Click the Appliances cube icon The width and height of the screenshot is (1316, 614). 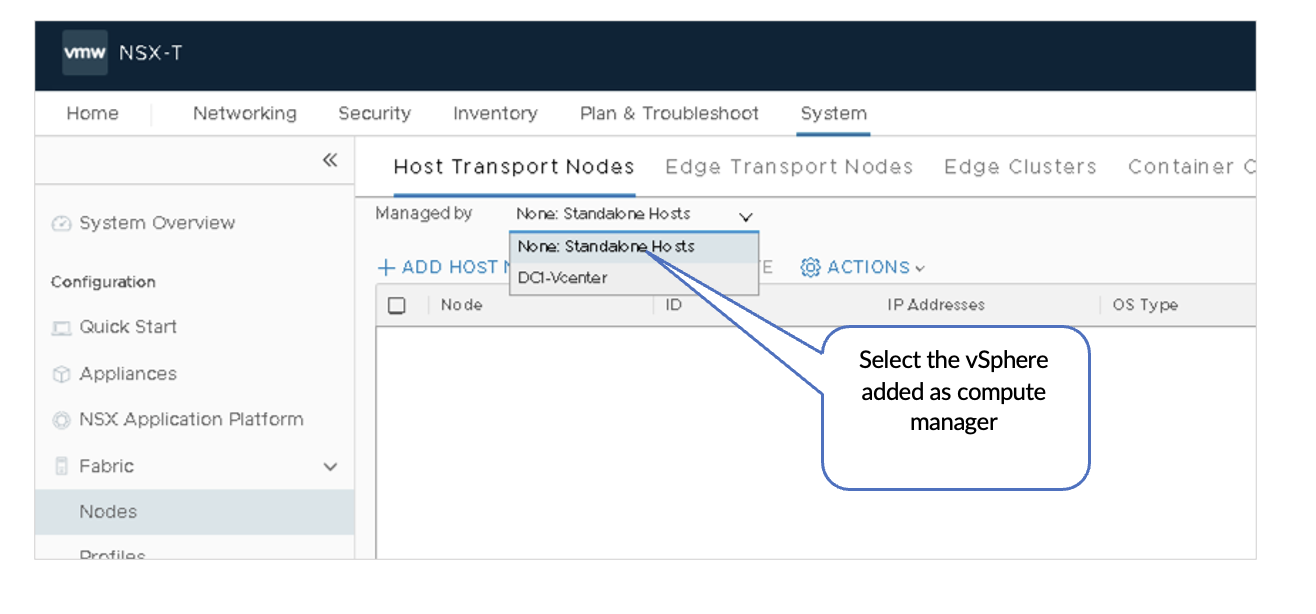tap(62, 375)
